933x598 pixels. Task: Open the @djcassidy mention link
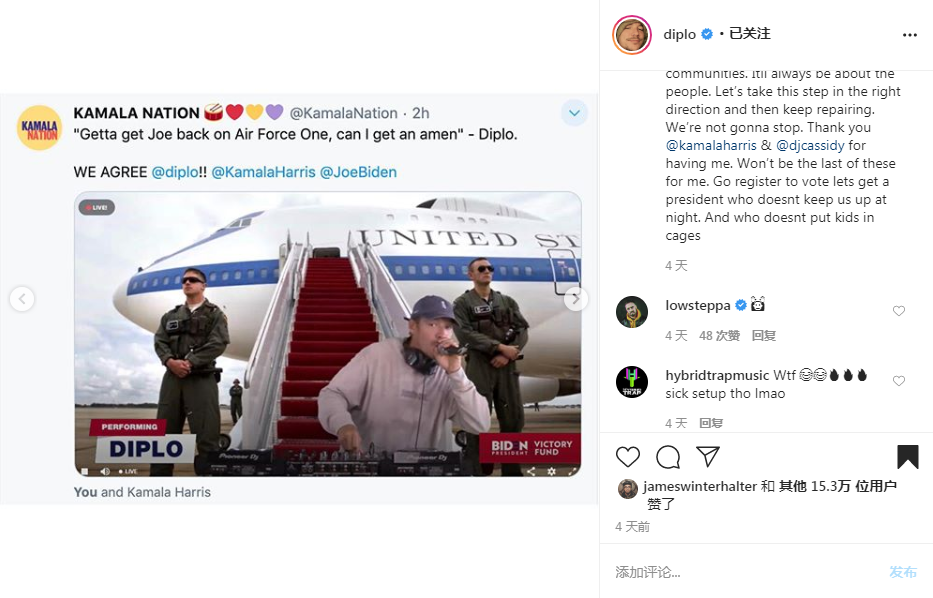click(x=810, y=145)
